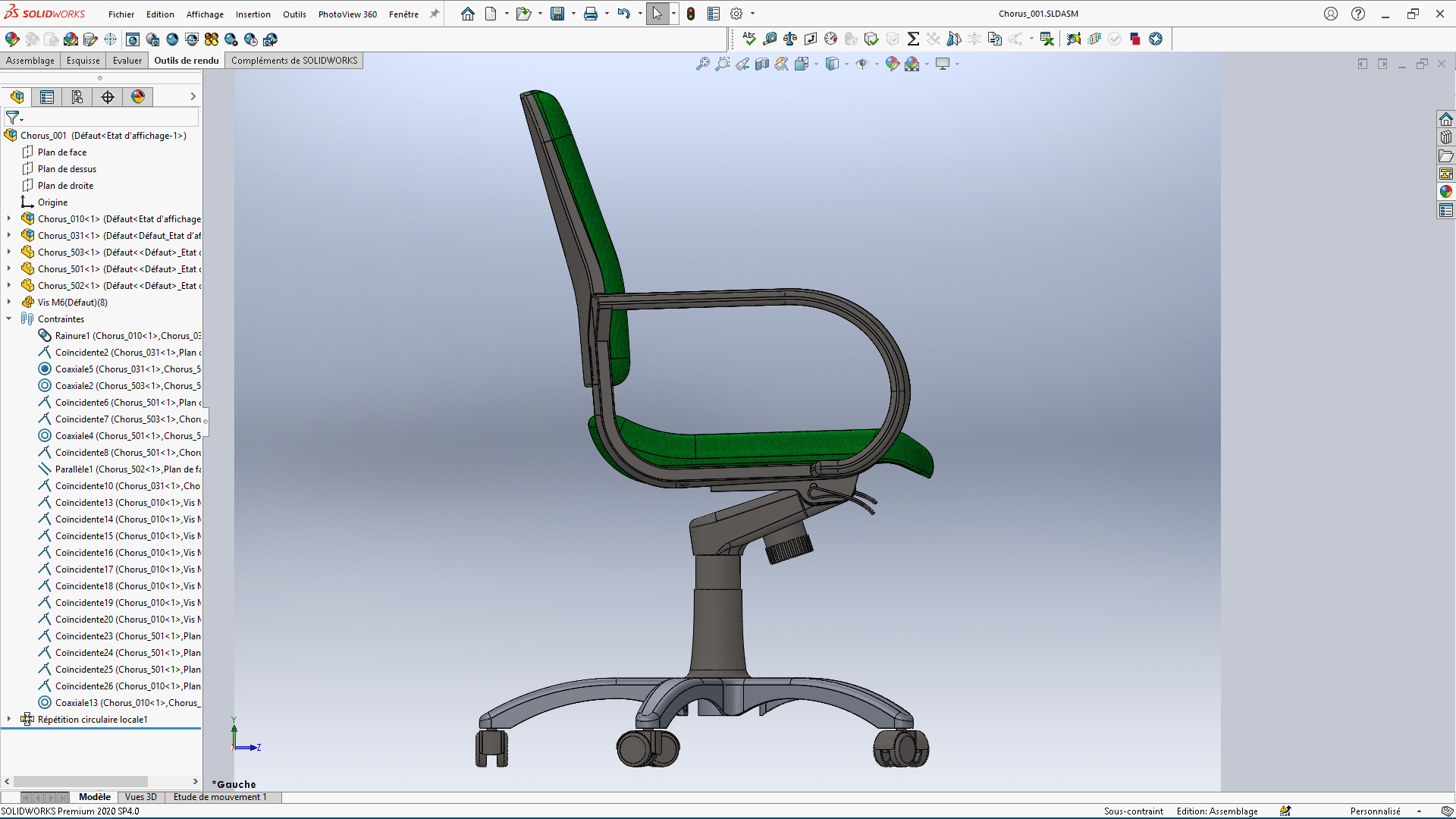Click the Sigma statistics icon
This screenshot has width=1456, height=819.
click(913, 39)
